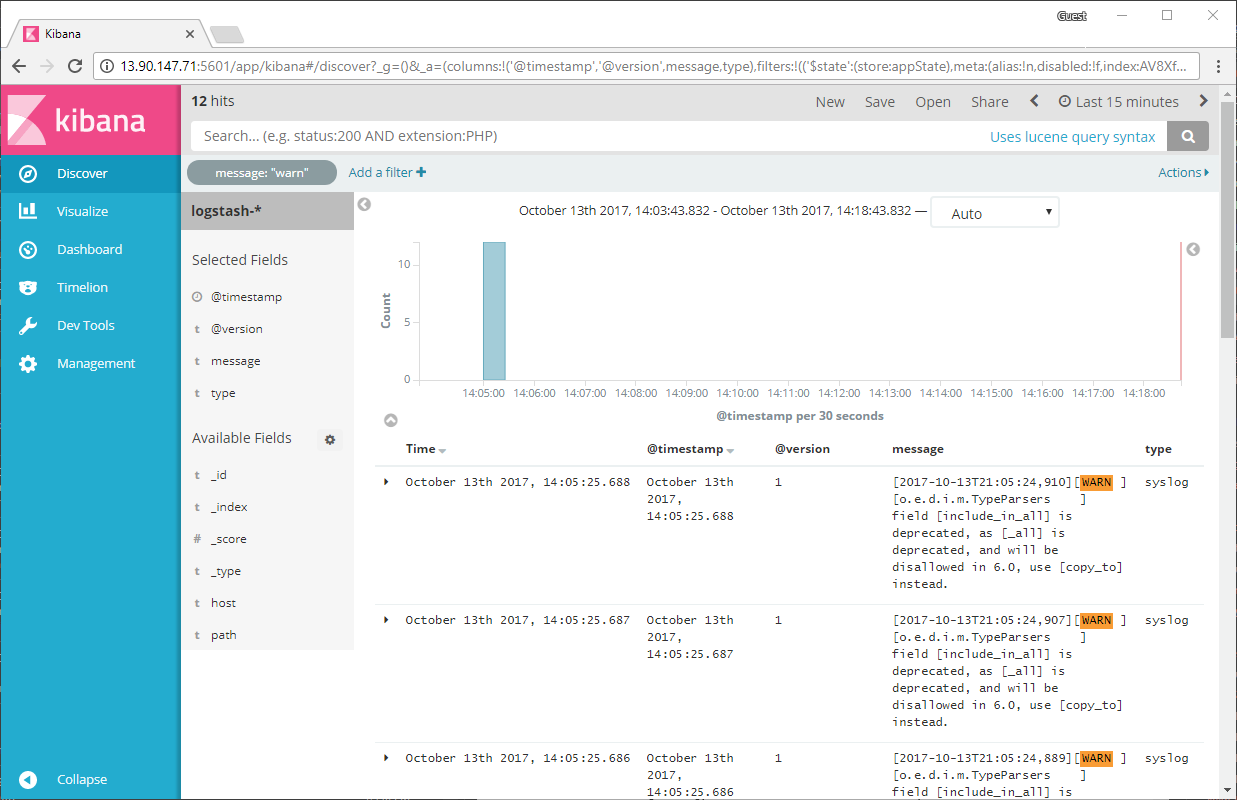Sort by @timestamp column header arrow
Screen dimensions: 1237x800
[730, 451]
